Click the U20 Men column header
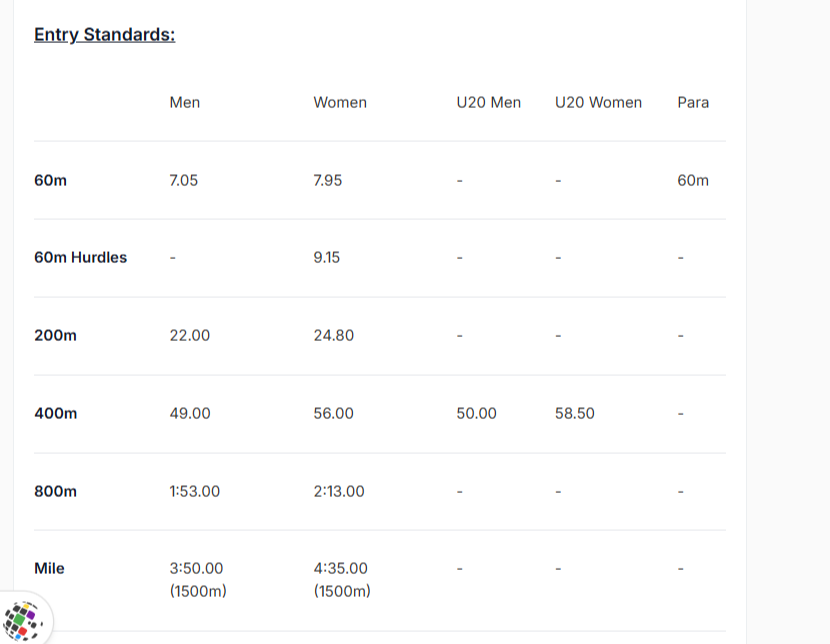The image size is (830, 644). pos(488,102)
